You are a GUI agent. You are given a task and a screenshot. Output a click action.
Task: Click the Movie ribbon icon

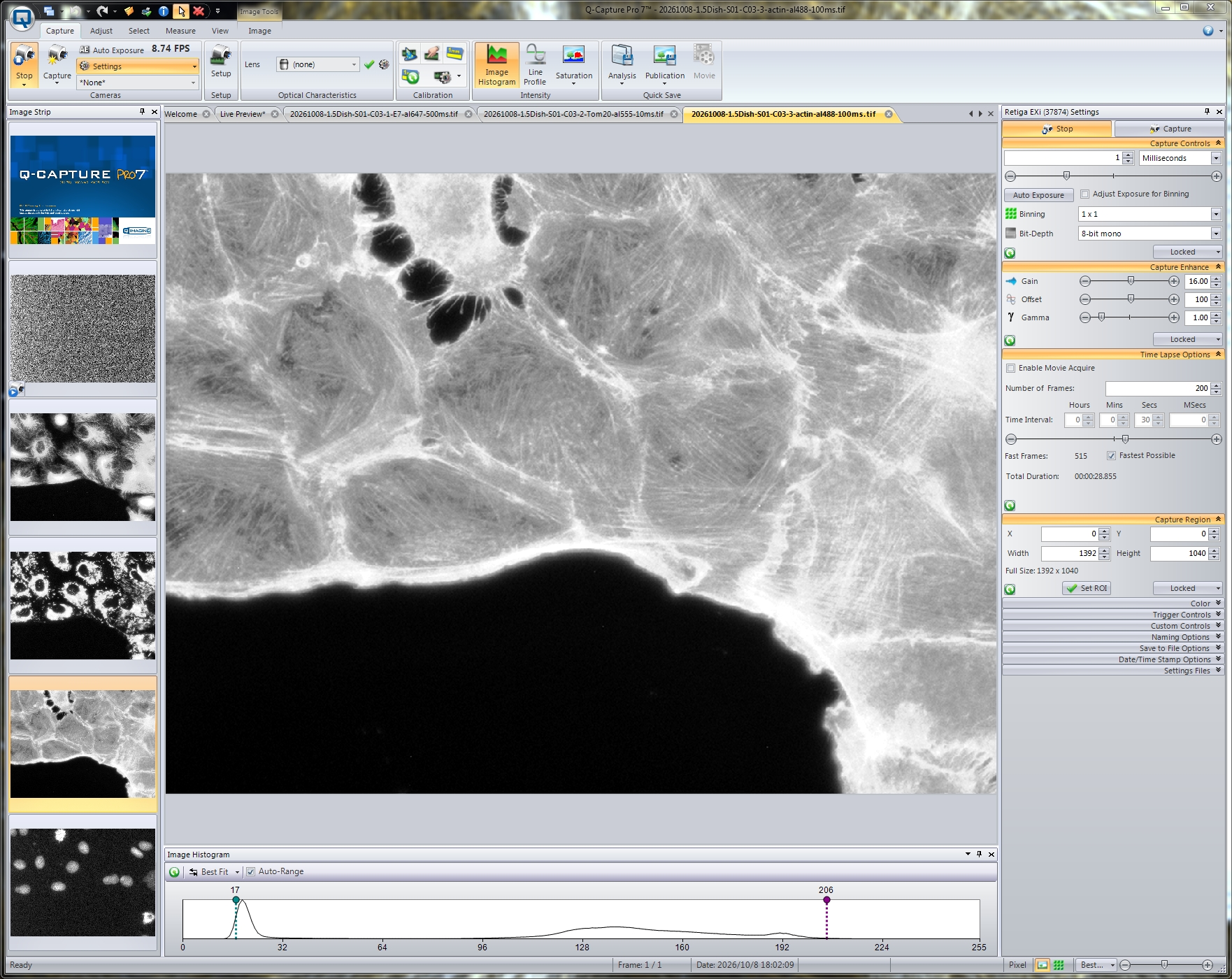point(704,63)
